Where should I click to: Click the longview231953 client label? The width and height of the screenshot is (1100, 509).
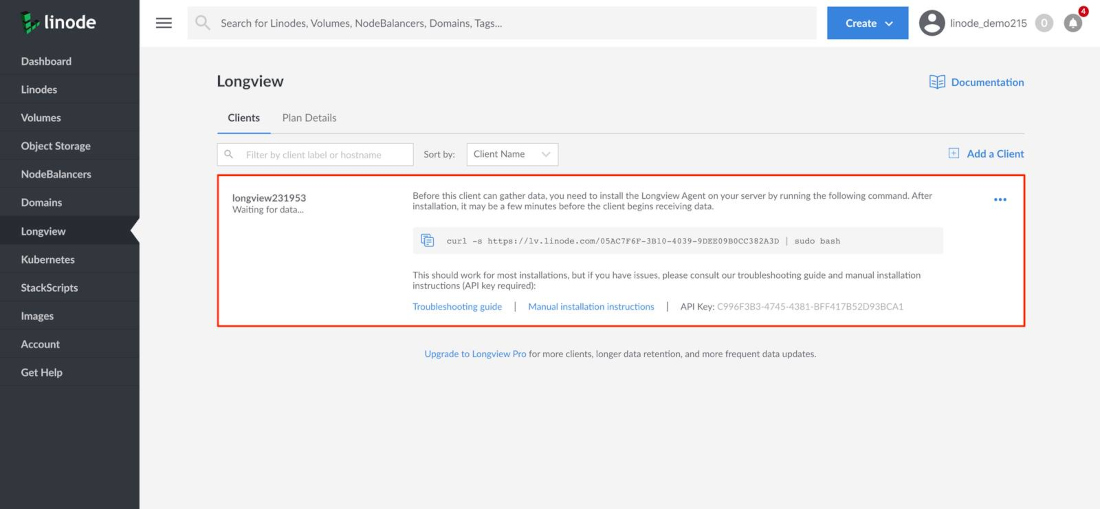(269, 198)
